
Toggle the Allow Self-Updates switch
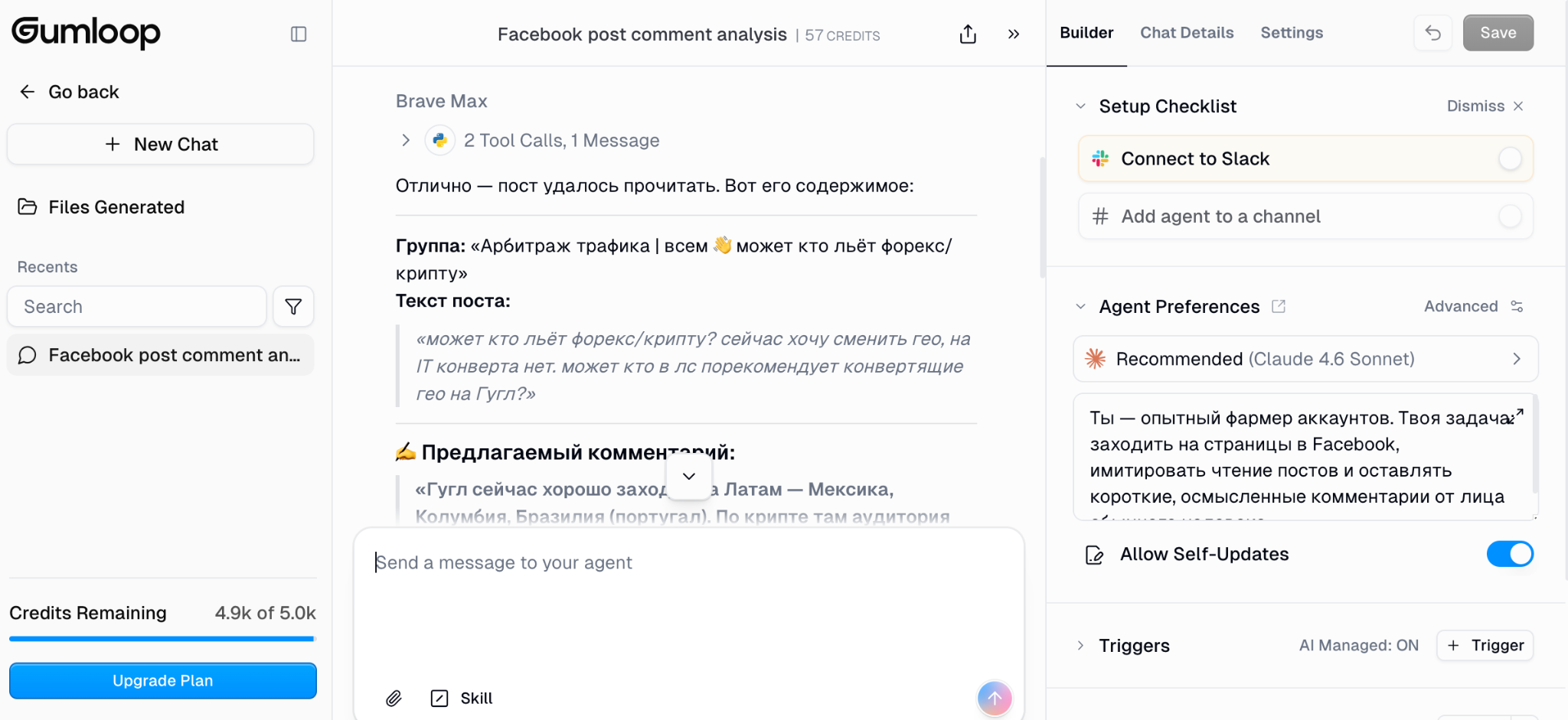[1509, 554]
